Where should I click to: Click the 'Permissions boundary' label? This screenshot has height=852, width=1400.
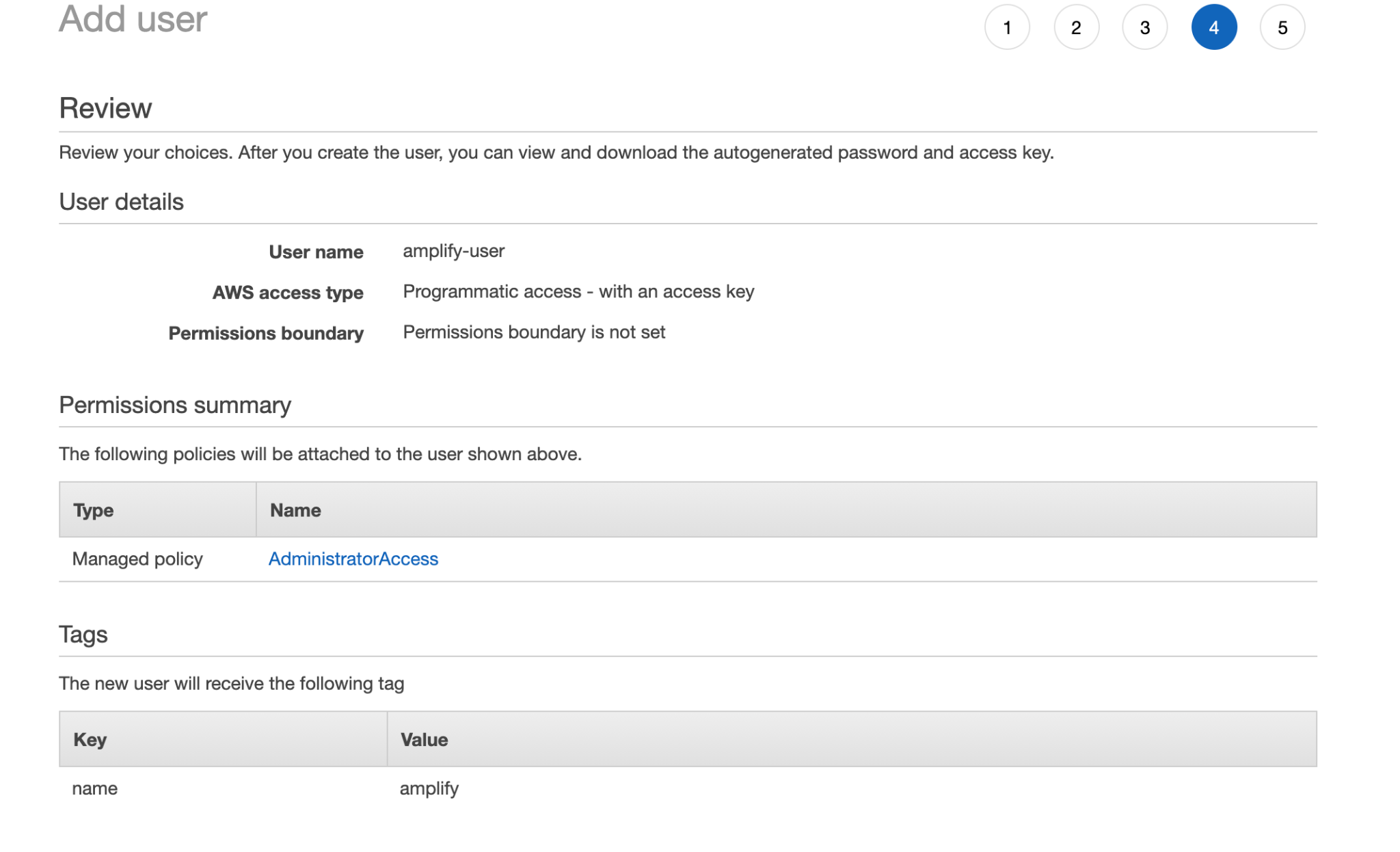266,333
